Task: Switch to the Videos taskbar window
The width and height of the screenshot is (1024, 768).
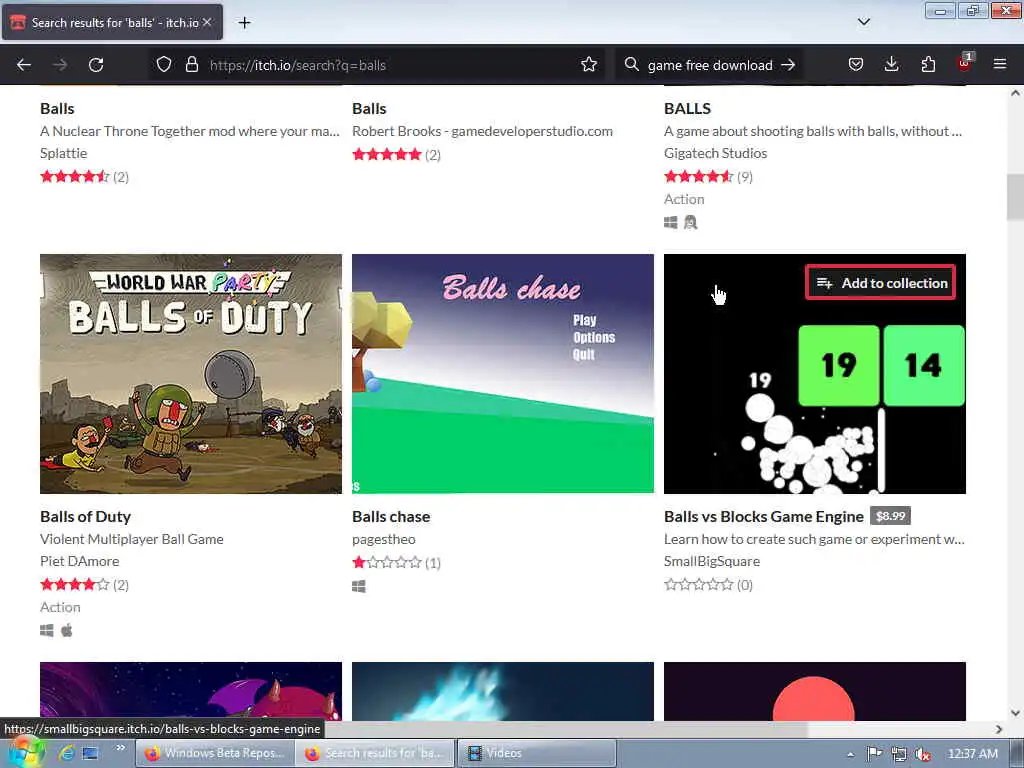Action: coord(536,753)
